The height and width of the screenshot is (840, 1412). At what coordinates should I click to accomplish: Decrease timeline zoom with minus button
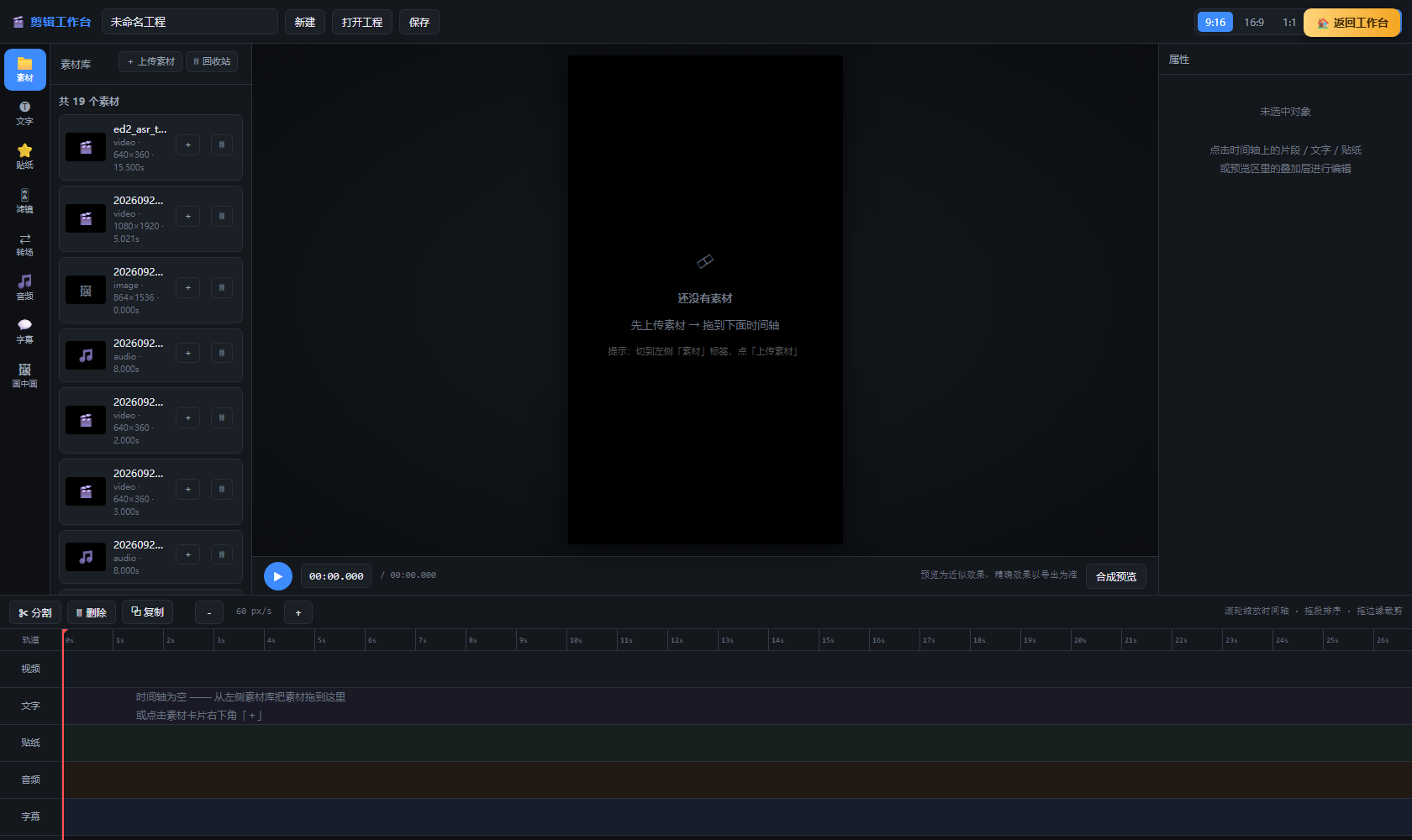(209, 612)
